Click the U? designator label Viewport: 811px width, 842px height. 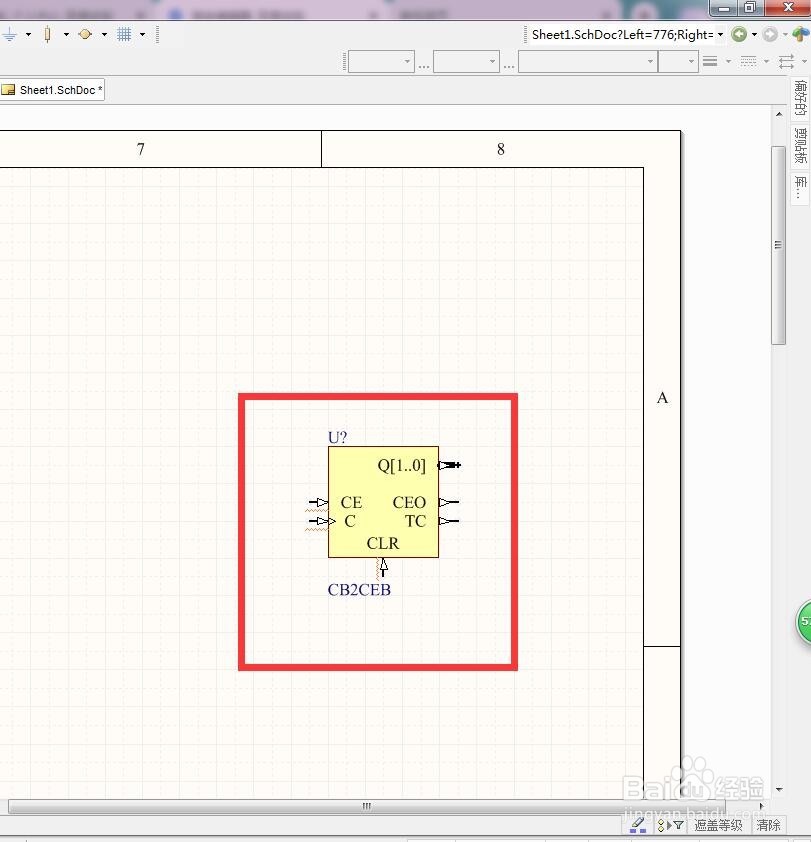tap(337, 437)
